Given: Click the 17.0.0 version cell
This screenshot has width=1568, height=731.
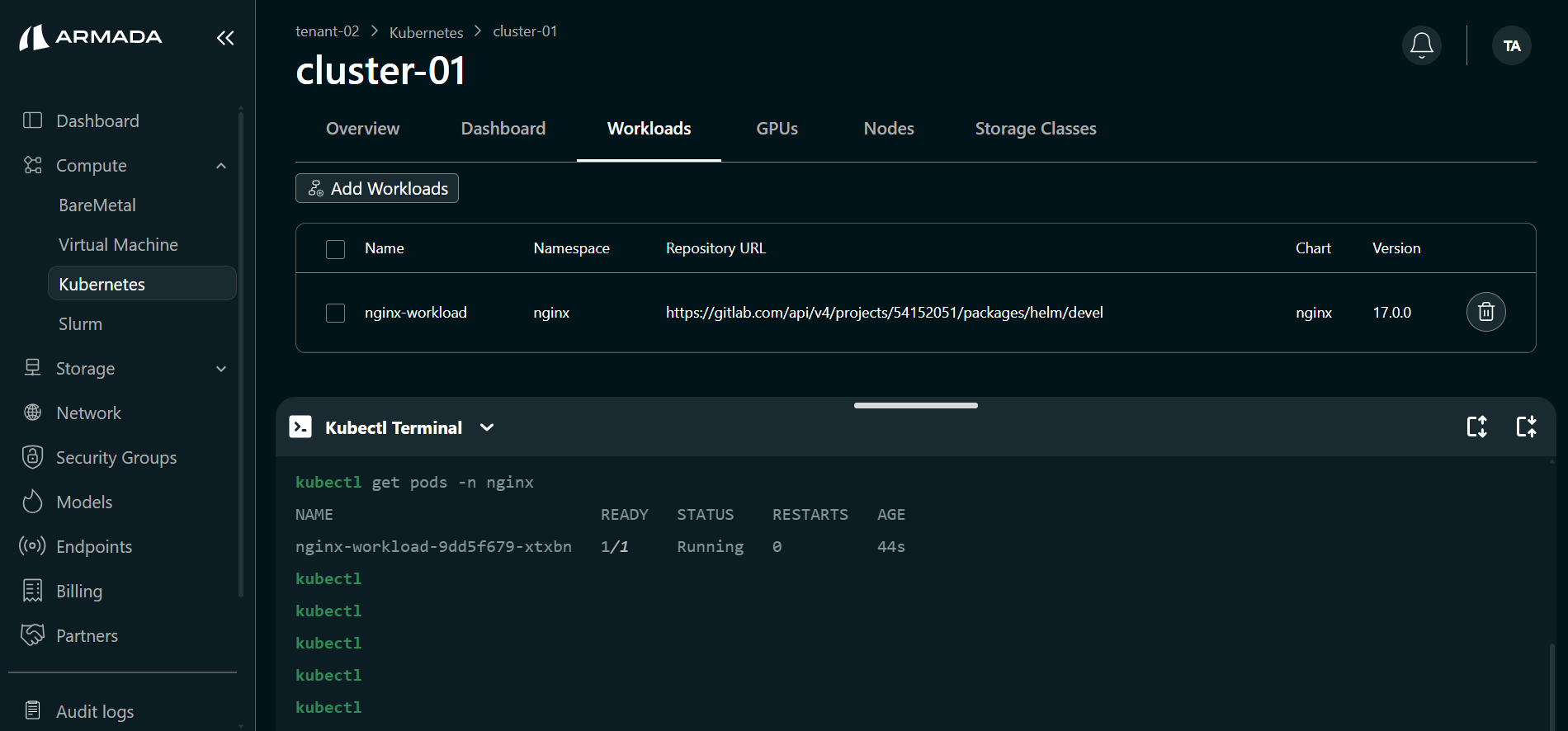Looking at the screenshot, I should coord(1391,313).
